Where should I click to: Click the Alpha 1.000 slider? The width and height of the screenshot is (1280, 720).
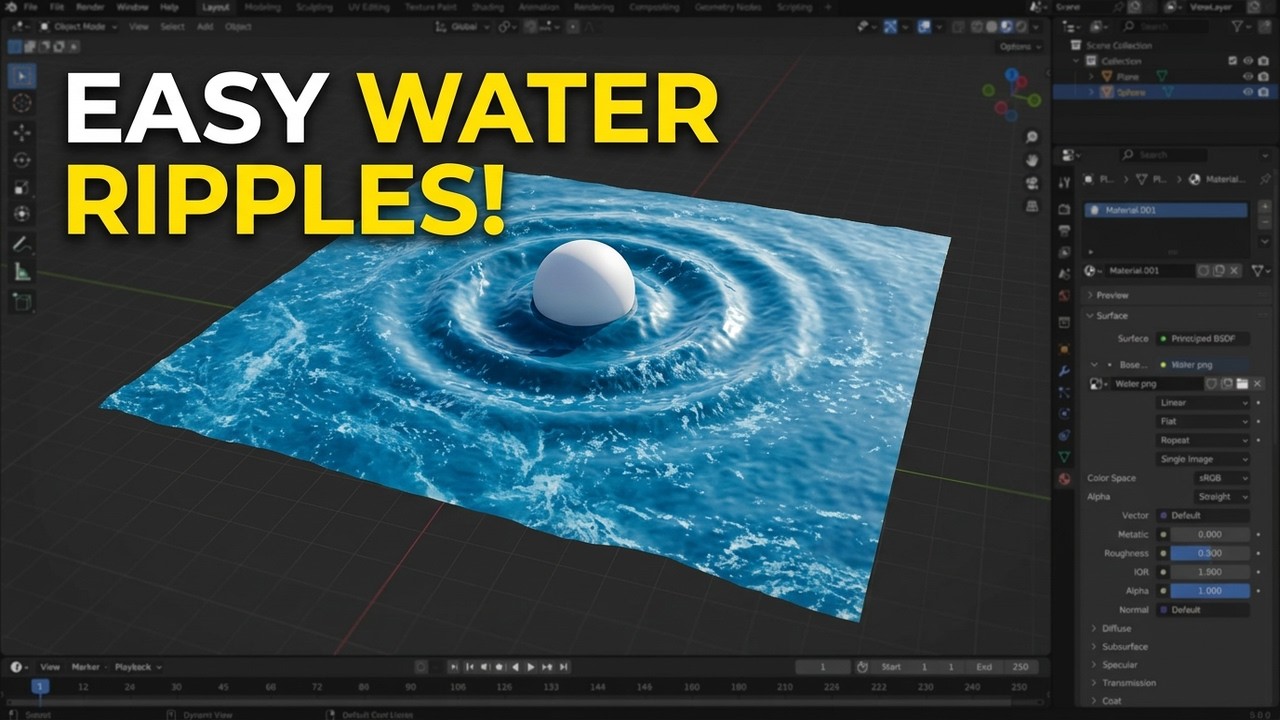click(1210, 591)
